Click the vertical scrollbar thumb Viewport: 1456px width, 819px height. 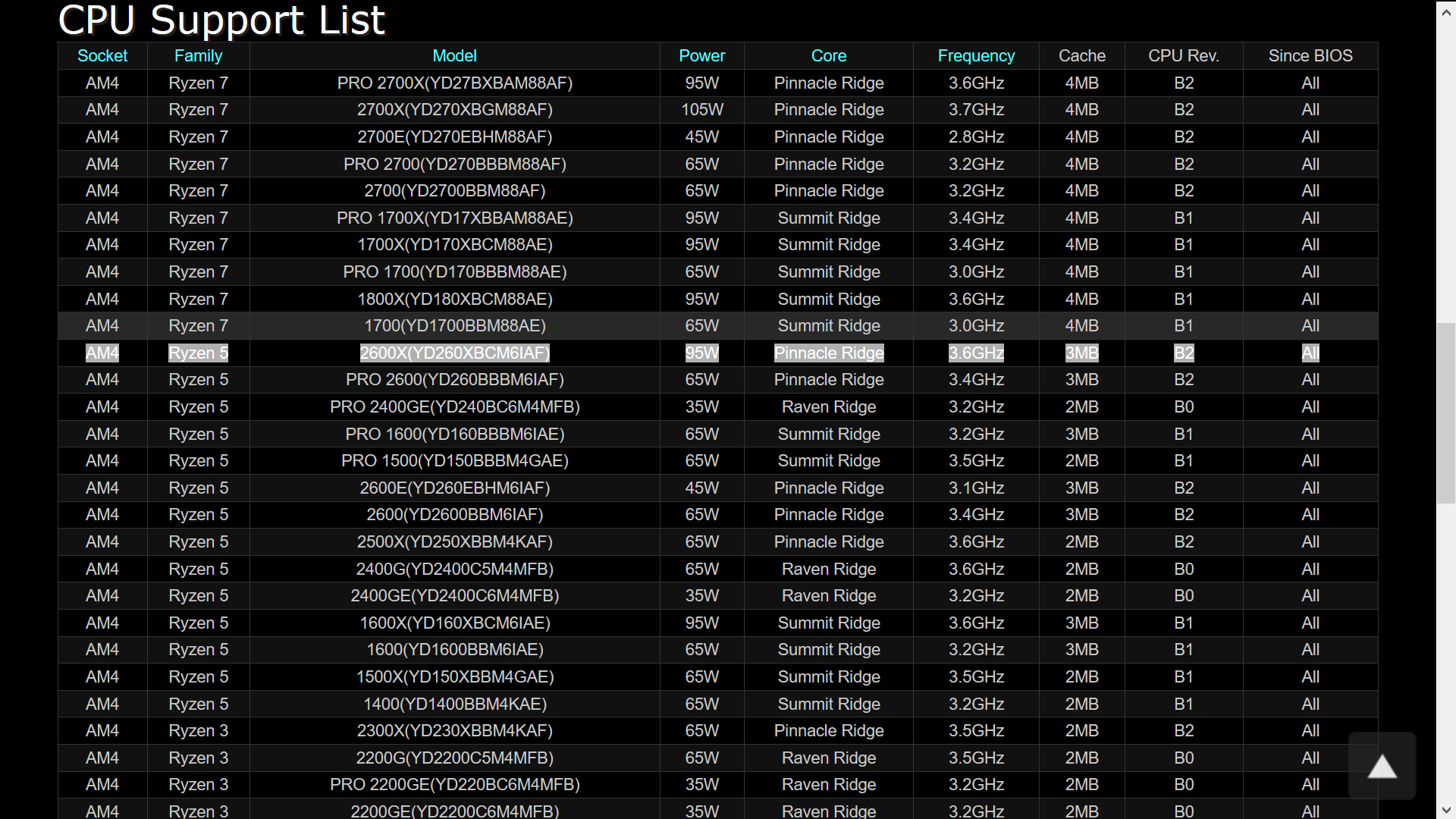1446,413
